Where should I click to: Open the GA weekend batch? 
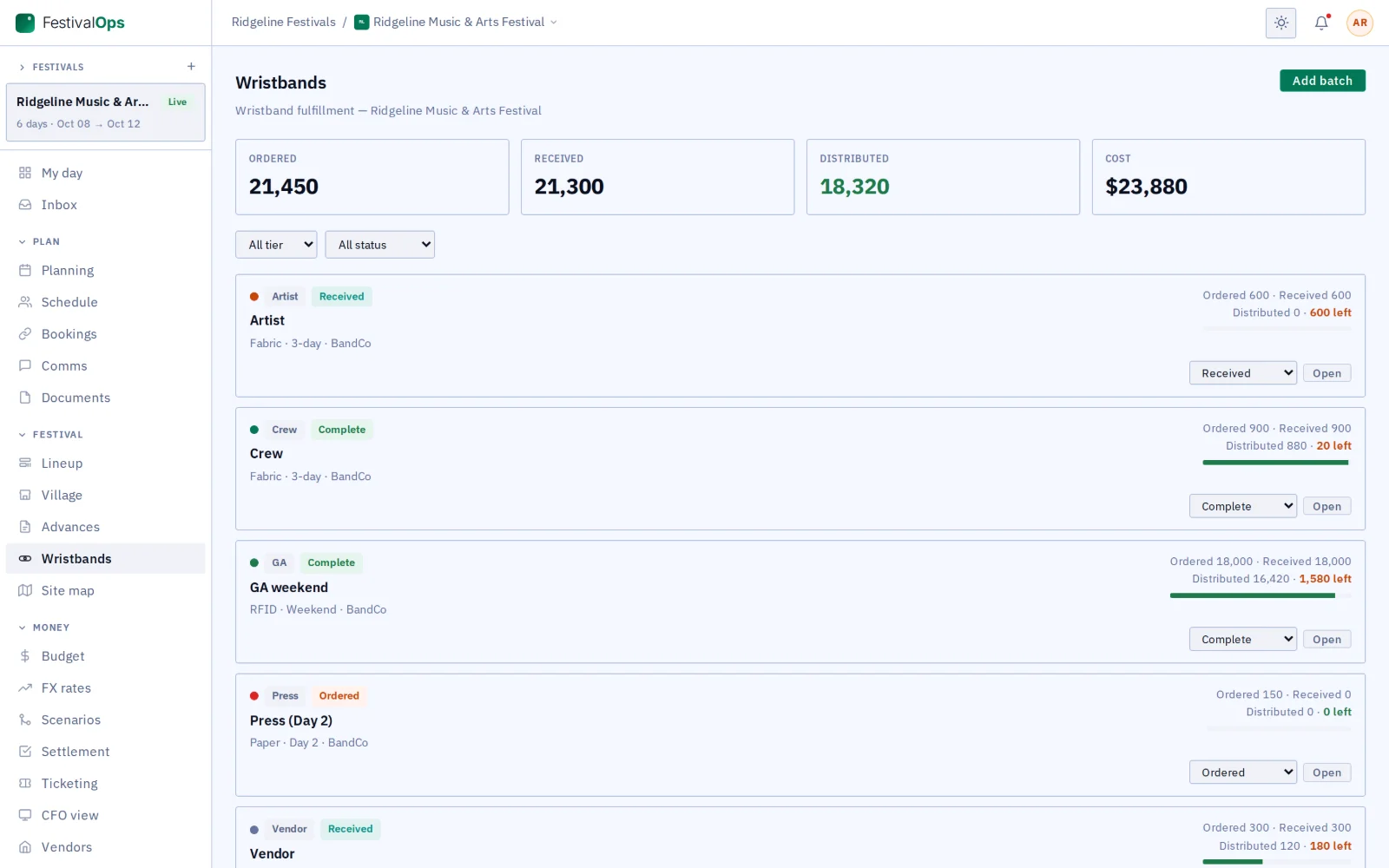pos(1326,640)
